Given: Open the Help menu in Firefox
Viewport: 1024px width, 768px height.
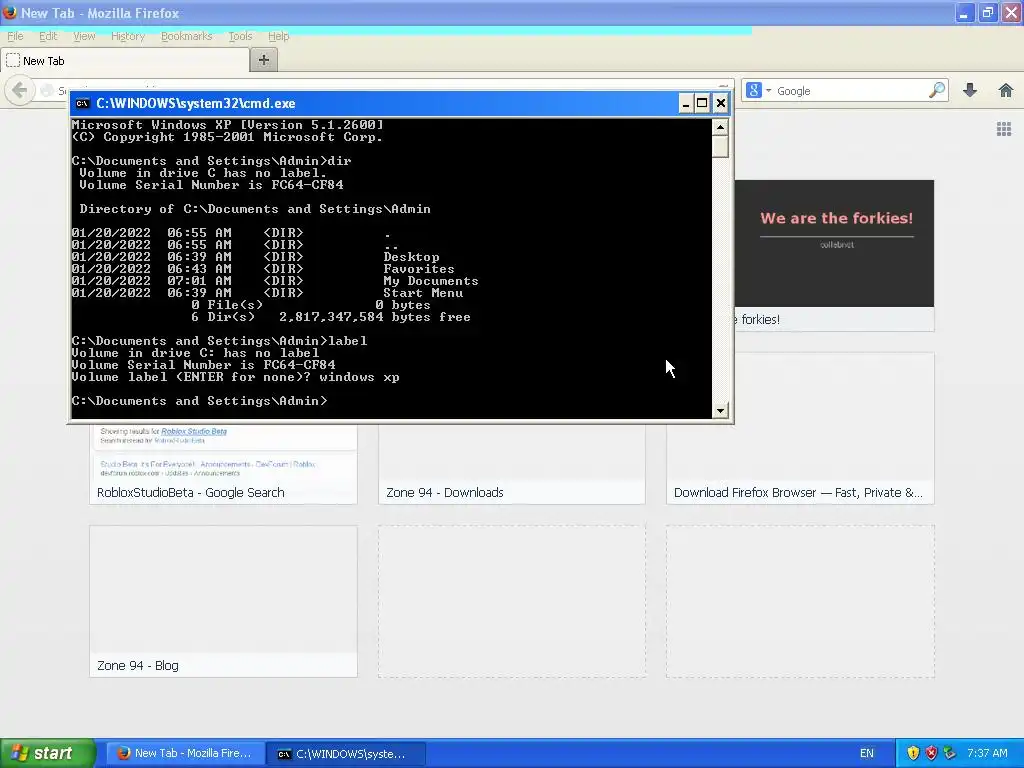Looking at the screenshot, I should [x=278, y=36].
